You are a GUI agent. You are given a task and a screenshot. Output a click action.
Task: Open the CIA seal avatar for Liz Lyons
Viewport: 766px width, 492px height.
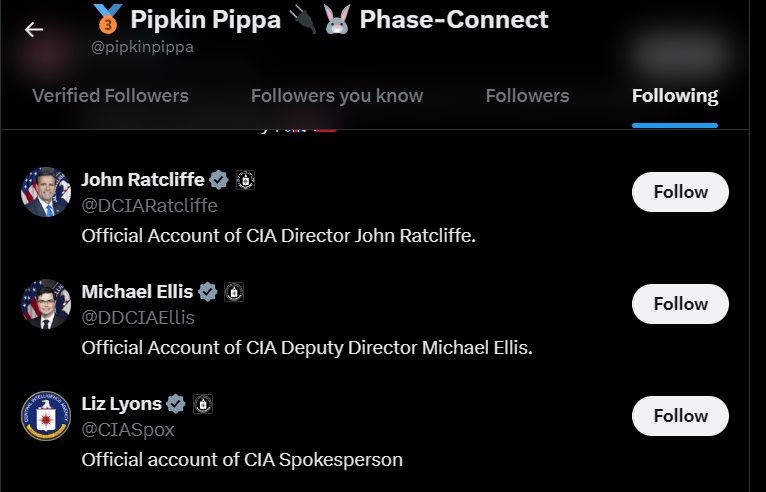[x=46, y=416]
